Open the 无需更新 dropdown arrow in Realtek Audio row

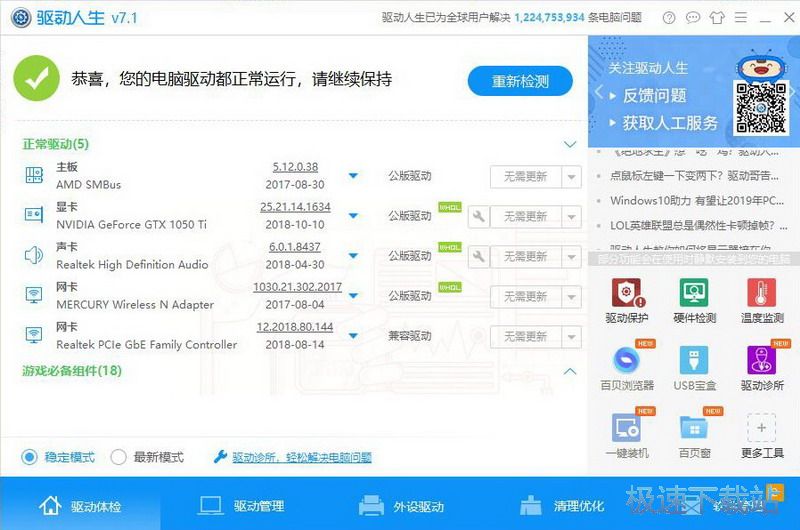[571, 257]
